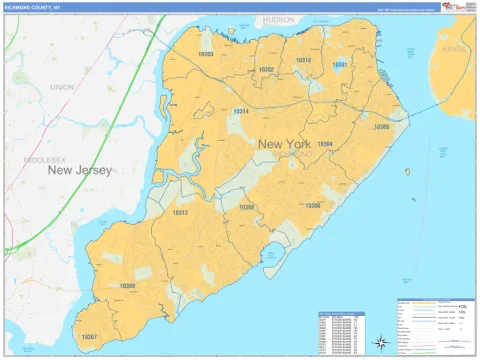Select ZIP code label 10312
Image resolution: width=480 pixels, height=360 pixels.
[180, 213]
